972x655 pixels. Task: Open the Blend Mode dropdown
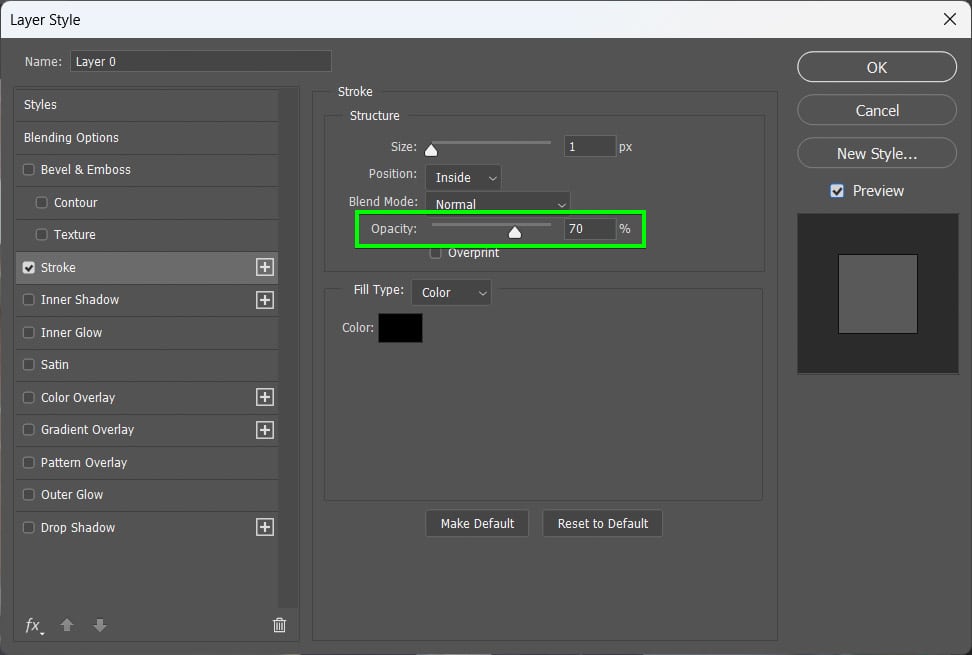(498, 203)
